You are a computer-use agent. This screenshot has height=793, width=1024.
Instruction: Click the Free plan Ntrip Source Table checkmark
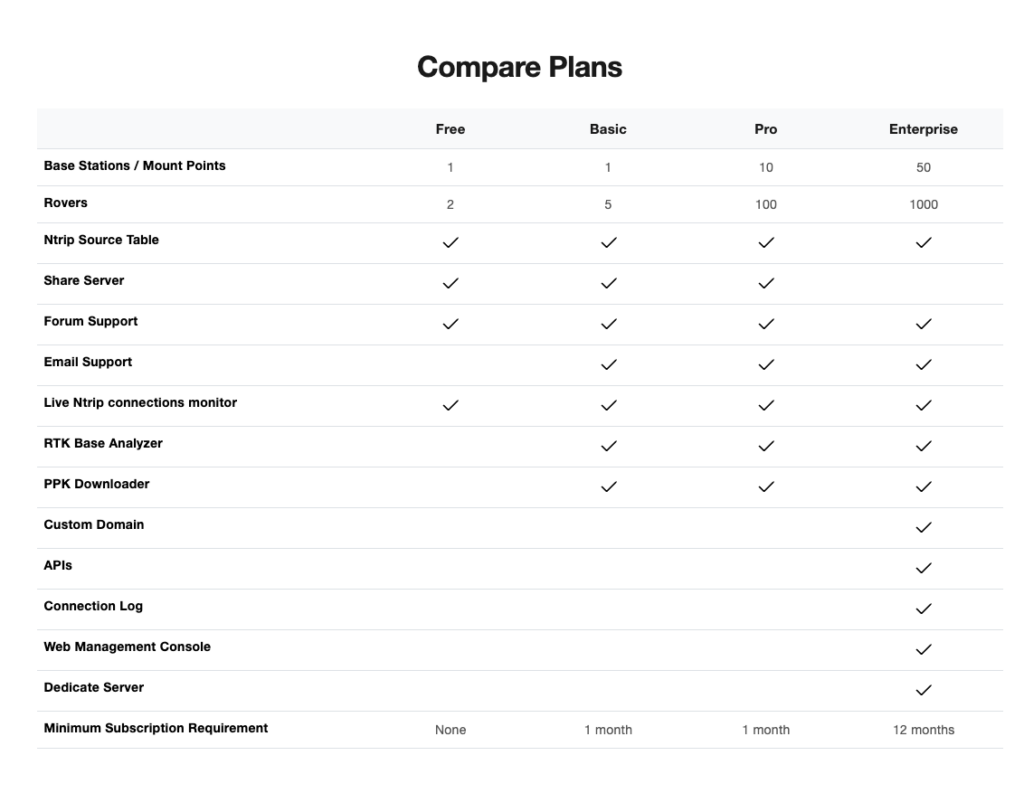[450, 242]
